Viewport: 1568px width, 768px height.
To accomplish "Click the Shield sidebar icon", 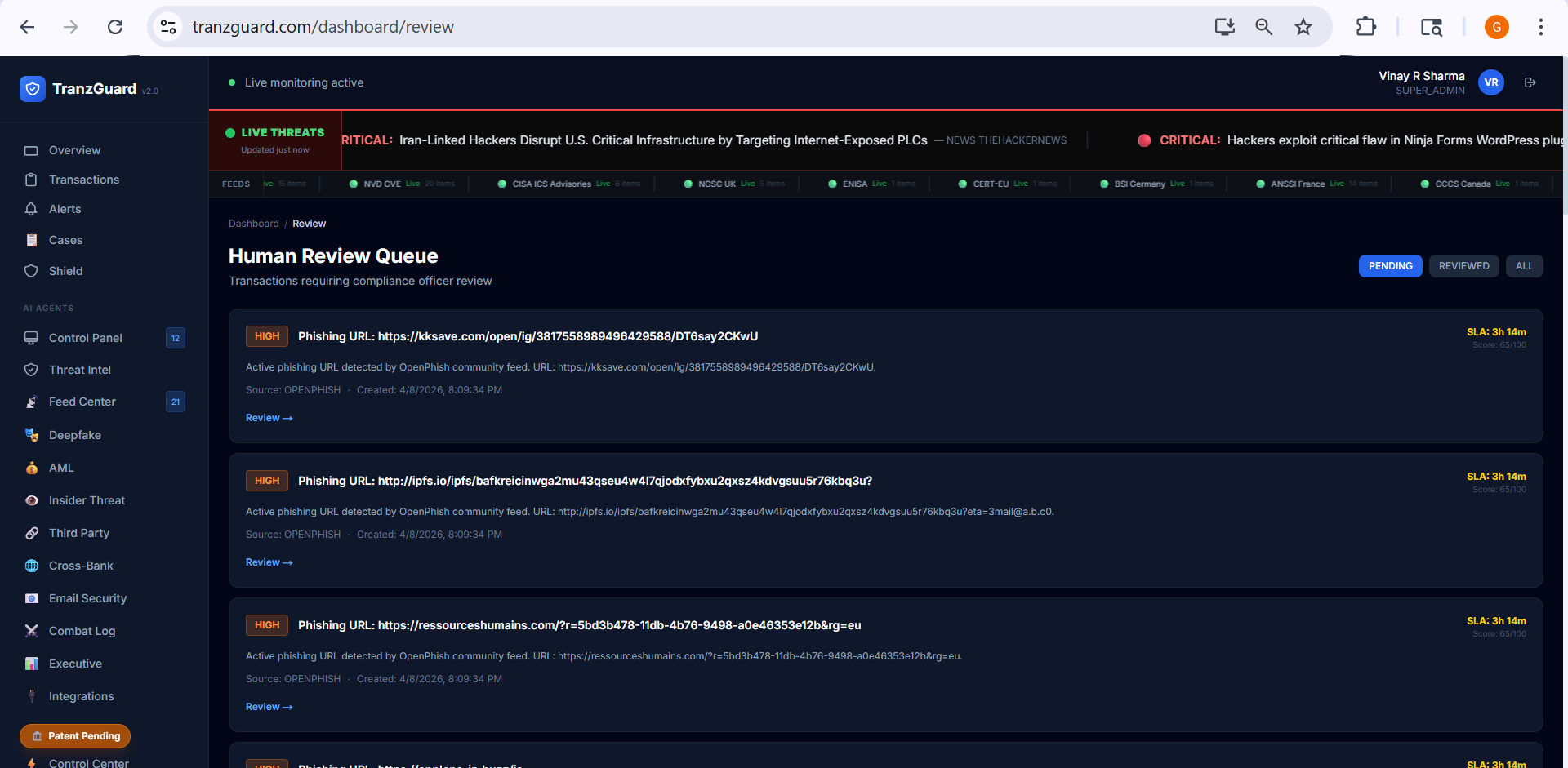I will tap(31, 271).
